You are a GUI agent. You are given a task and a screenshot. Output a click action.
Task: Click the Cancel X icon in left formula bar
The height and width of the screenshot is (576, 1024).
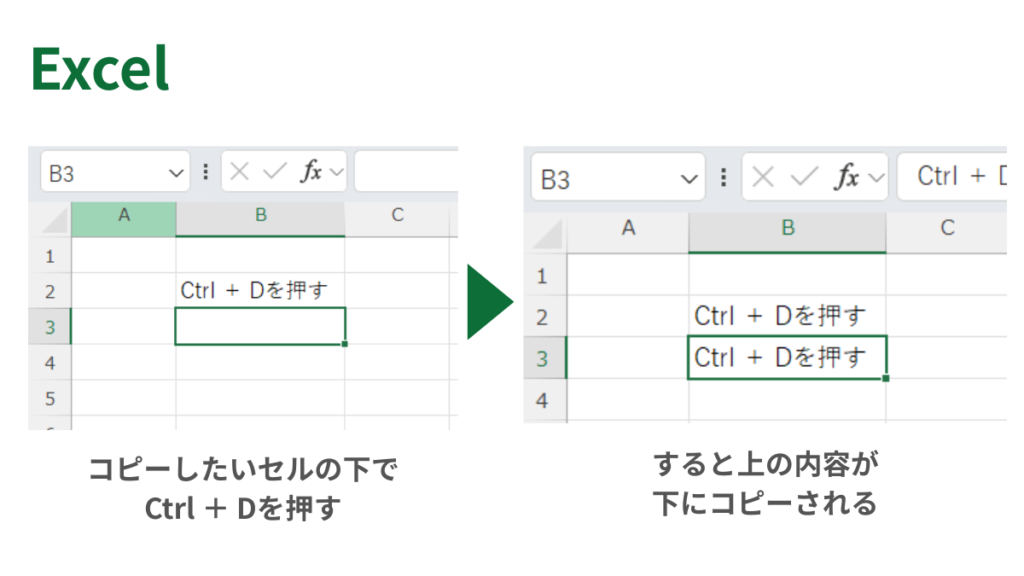[239, 172]
